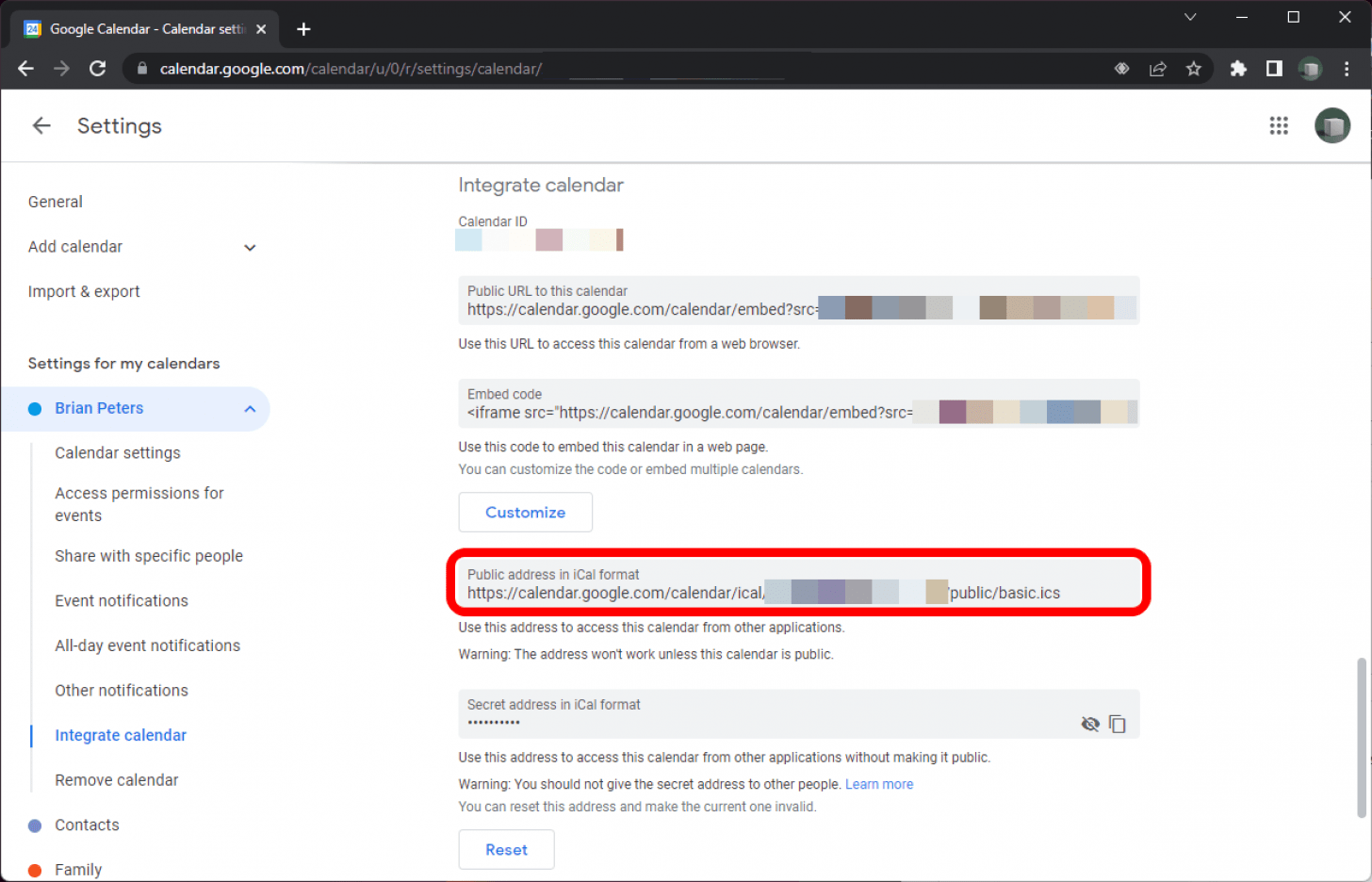
Task: Click the eye icon in address bar
Action: click(1121, 69)
